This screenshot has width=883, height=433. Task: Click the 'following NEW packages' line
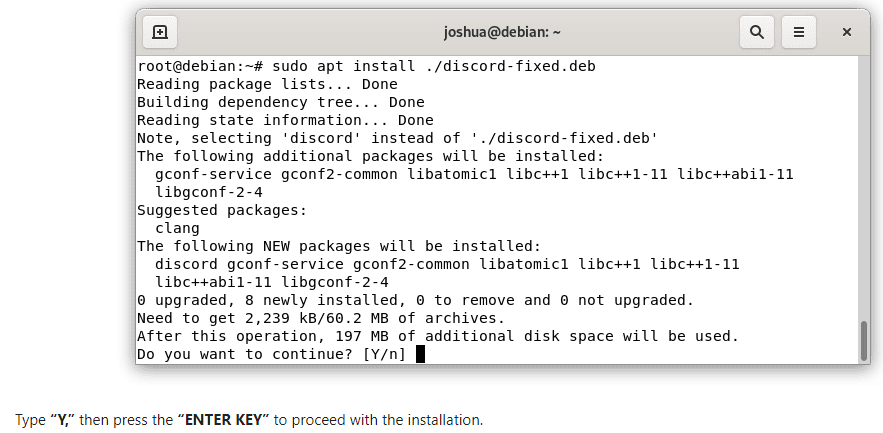point(338,246)
